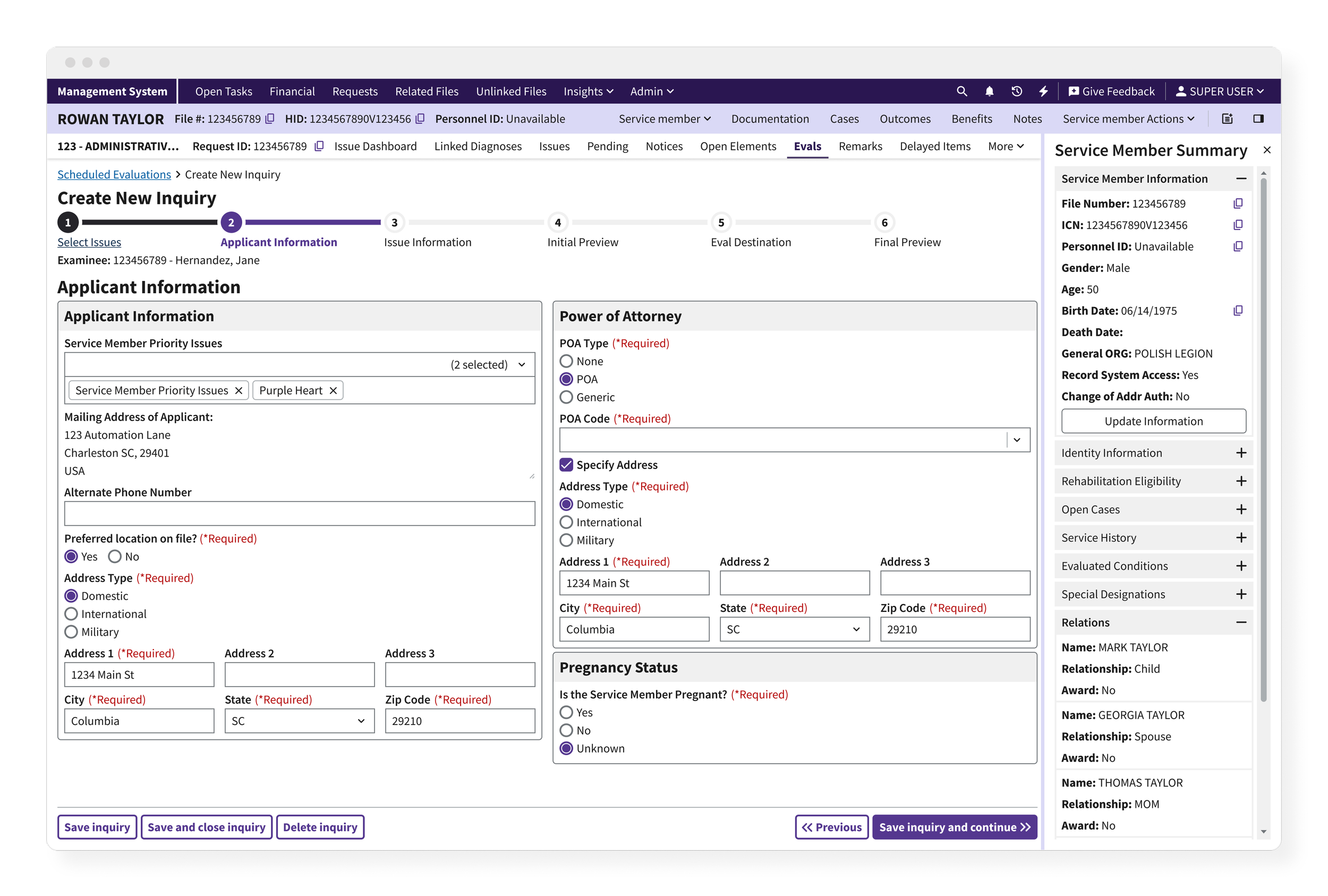The height and width of the screenshot is (896, 1328).
Task: Open SUPER USER account menu
Action: (x=1219, y=91)
